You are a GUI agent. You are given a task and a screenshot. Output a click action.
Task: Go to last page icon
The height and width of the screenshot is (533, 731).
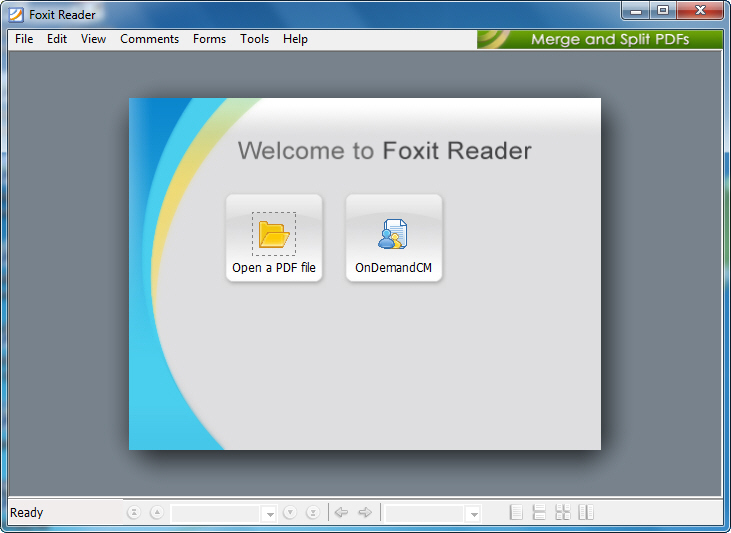(x=313, y=512)
